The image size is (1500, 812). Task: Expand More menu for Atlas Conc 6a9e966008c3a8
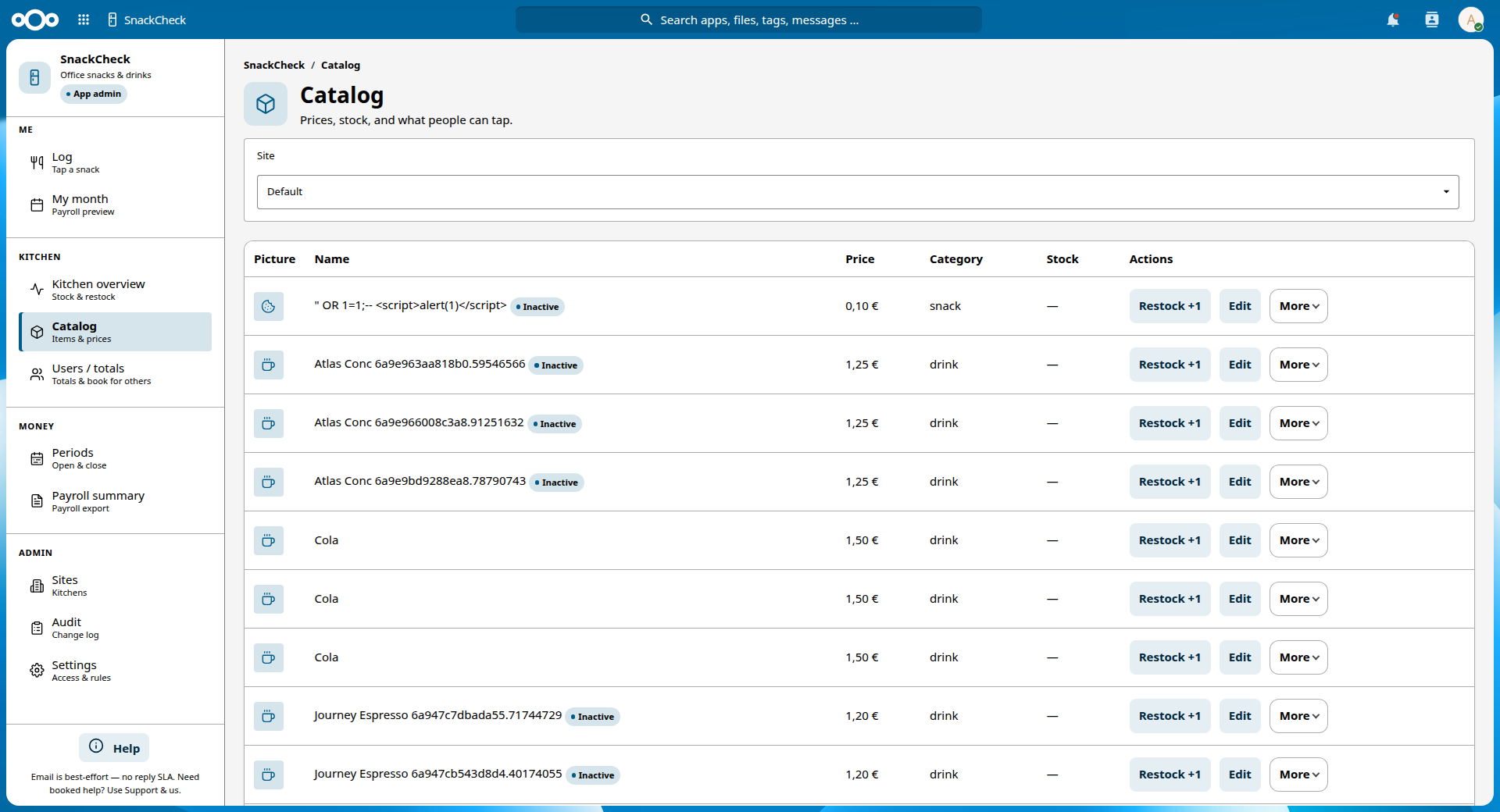pos(1298,423)
